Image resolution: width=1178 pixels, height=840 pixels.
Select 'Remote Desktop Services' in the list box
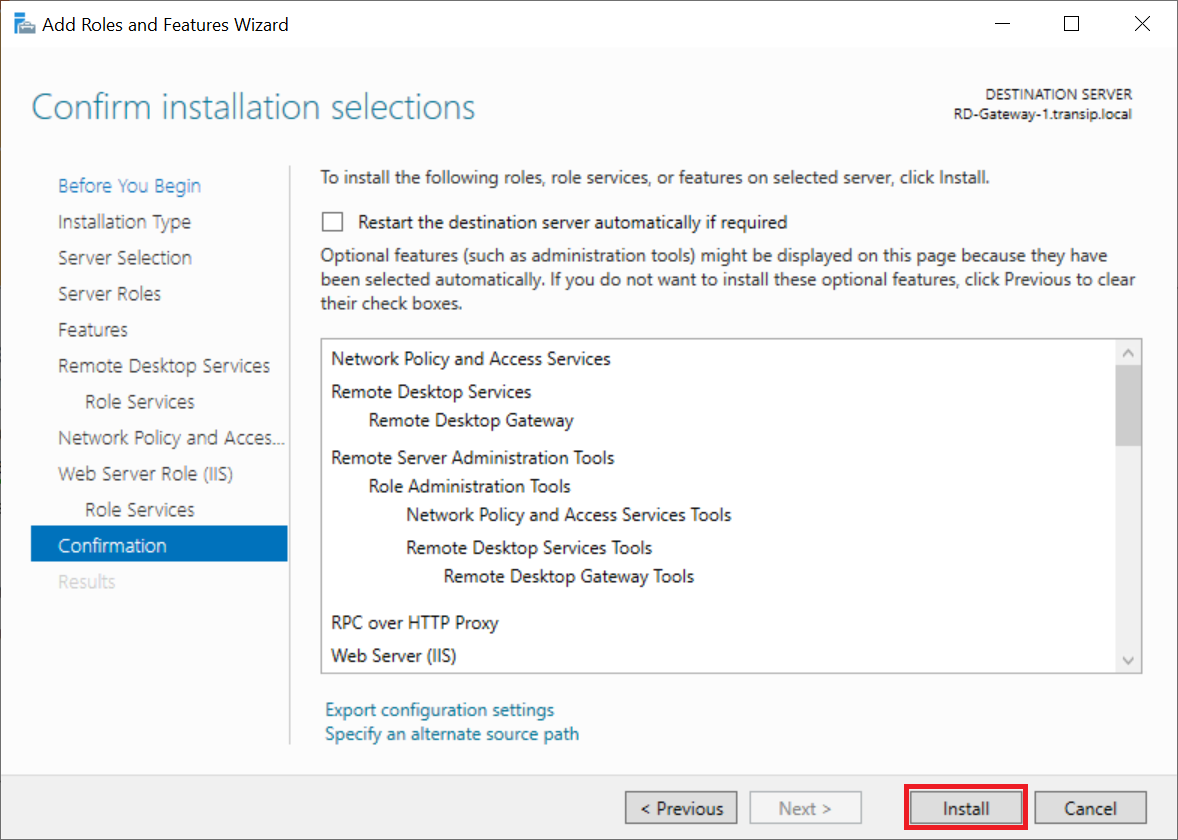[431, 392]
